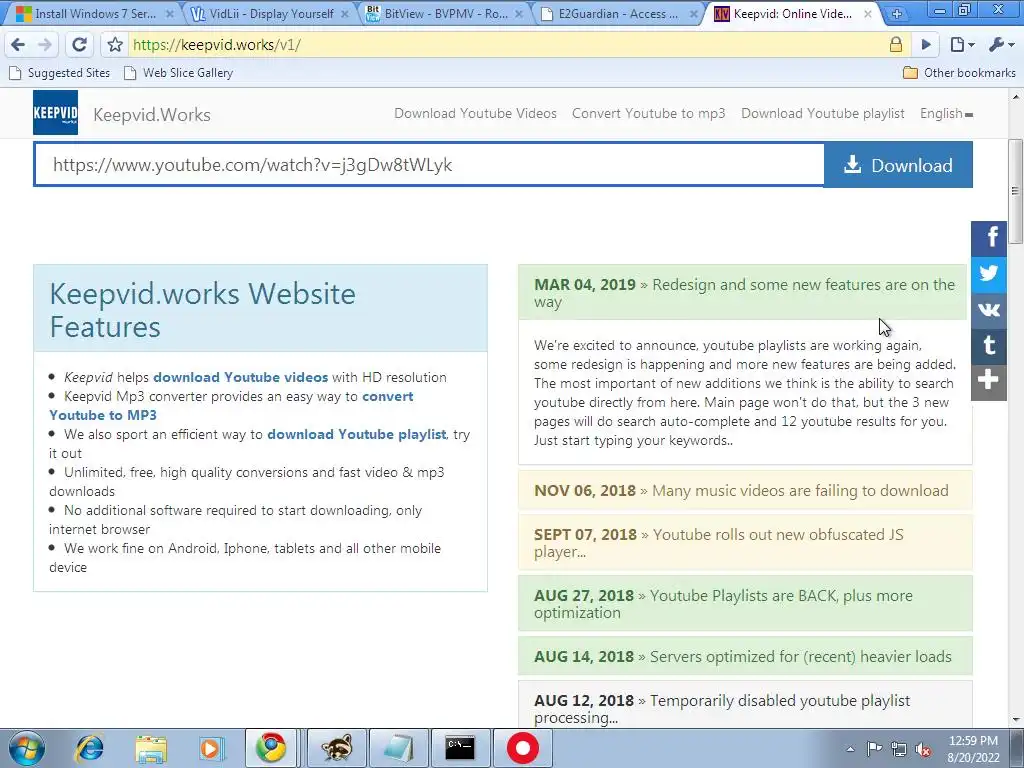Screen dimensions: 1024x768
Task: Launch Internet Explorer from the taskbar
Action: coord(89,748)
